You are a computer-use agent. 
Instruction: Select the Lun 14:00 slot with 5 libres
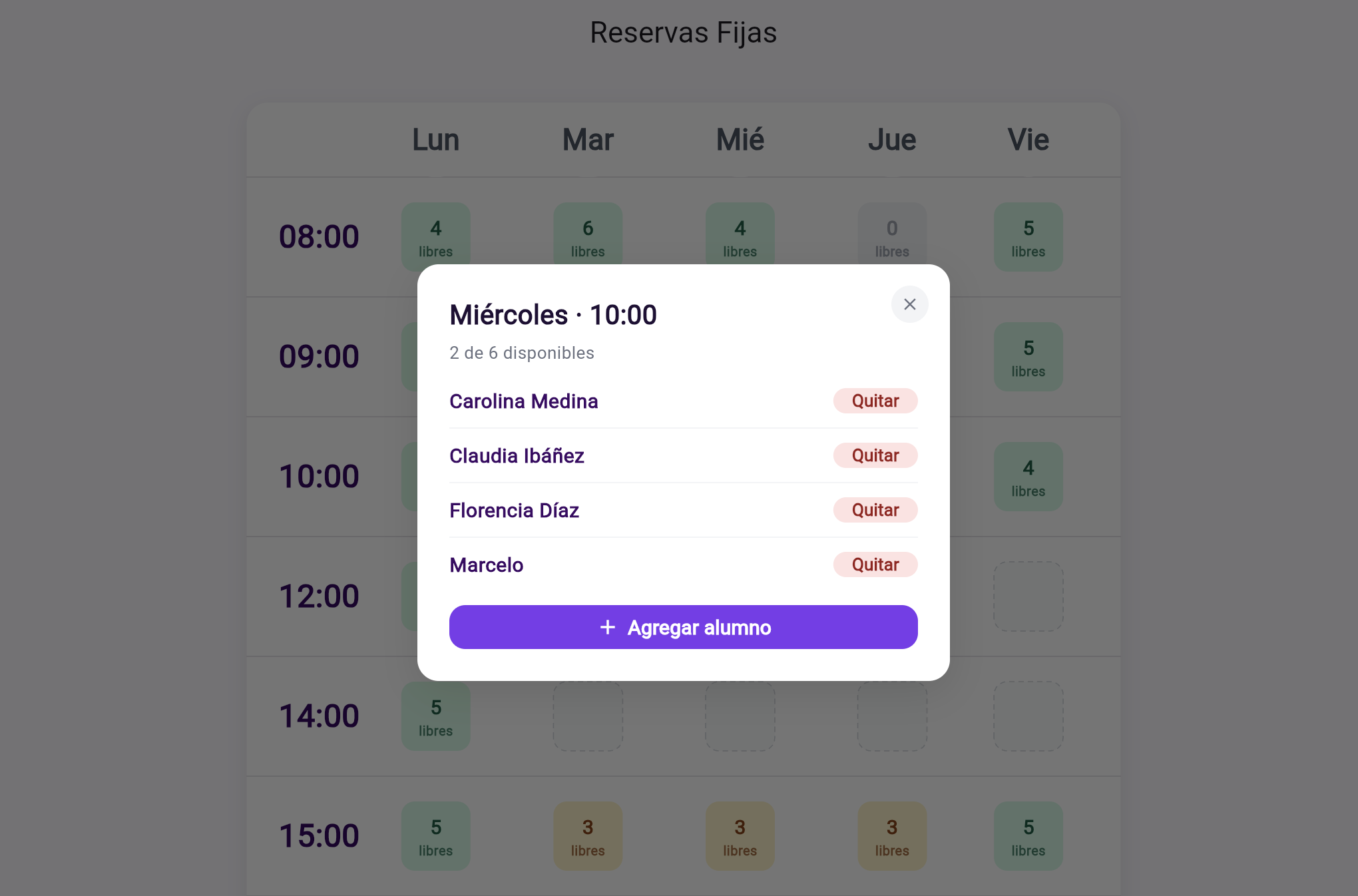click(435, 716)
